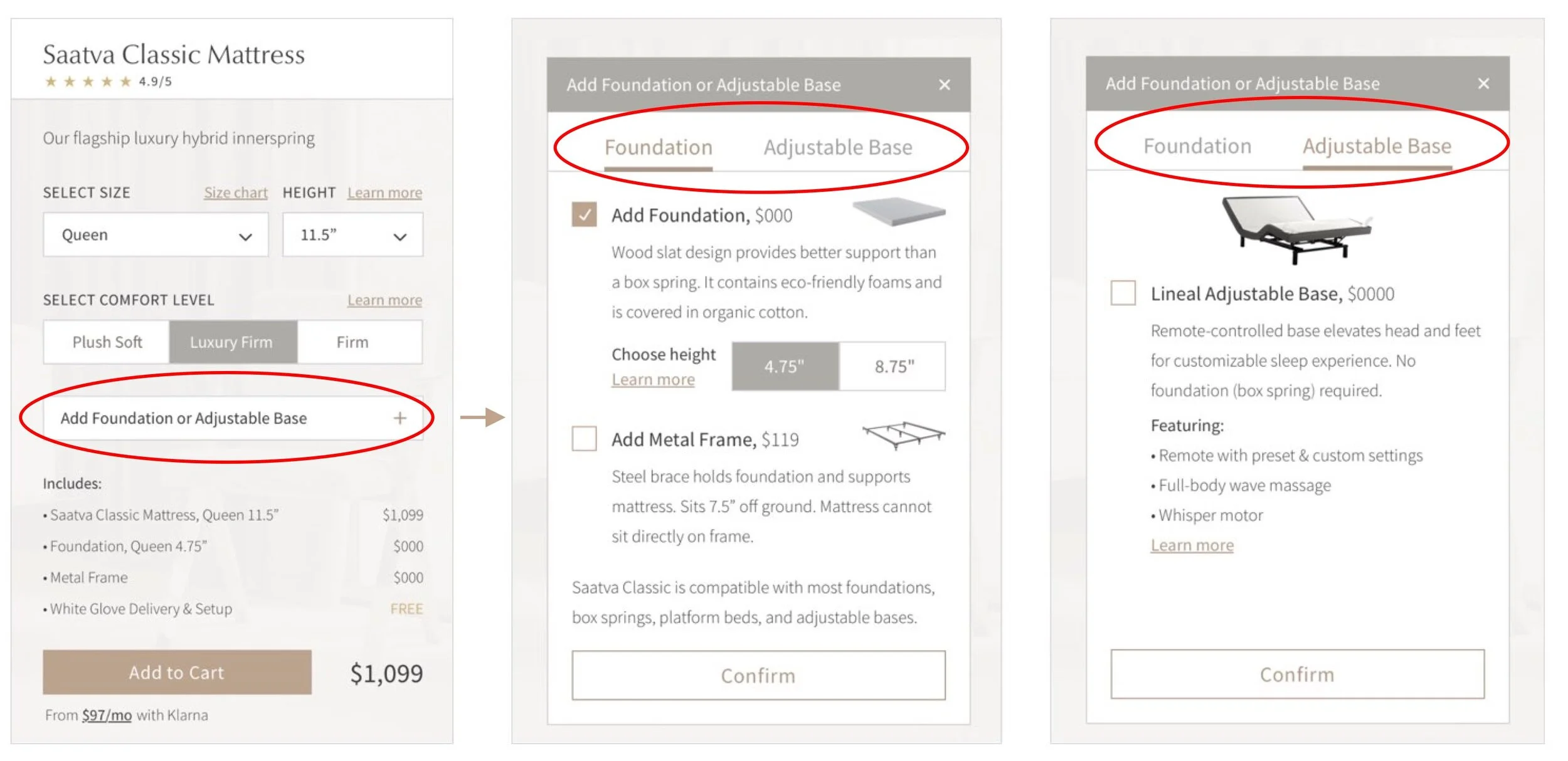
Task: Click the metal frame product image
Action: (903, 435)
